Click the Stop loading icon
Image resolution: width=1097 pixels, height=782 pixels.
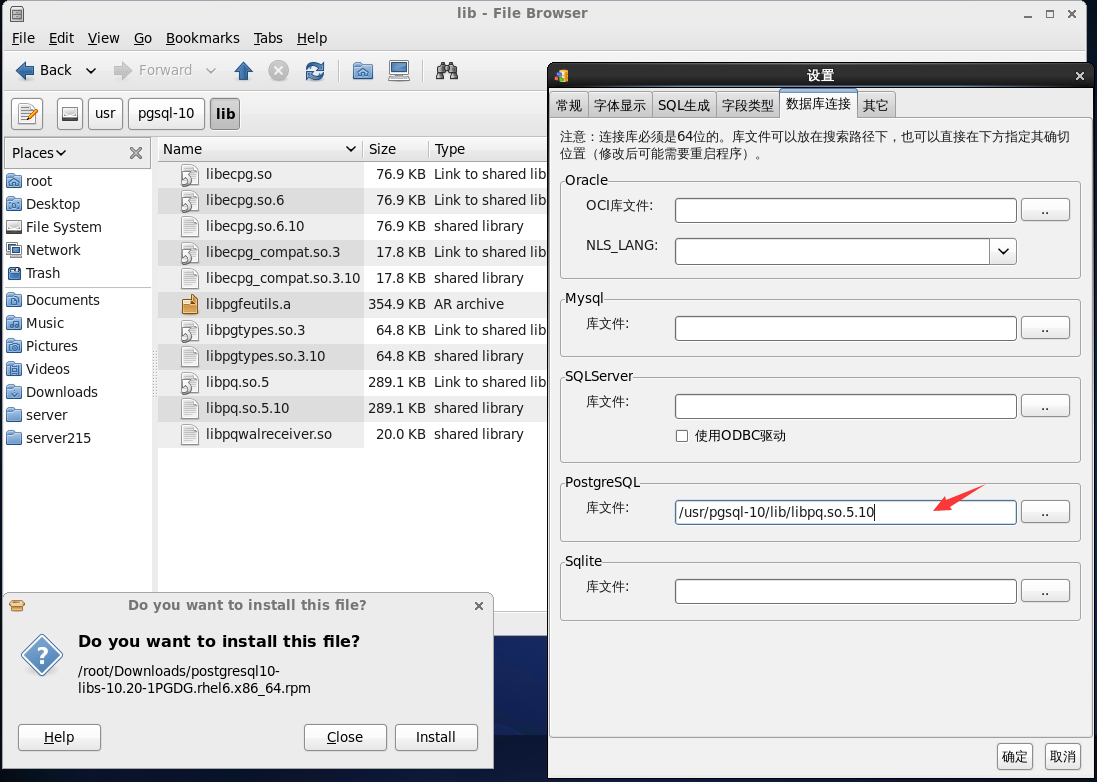(278, 71)
